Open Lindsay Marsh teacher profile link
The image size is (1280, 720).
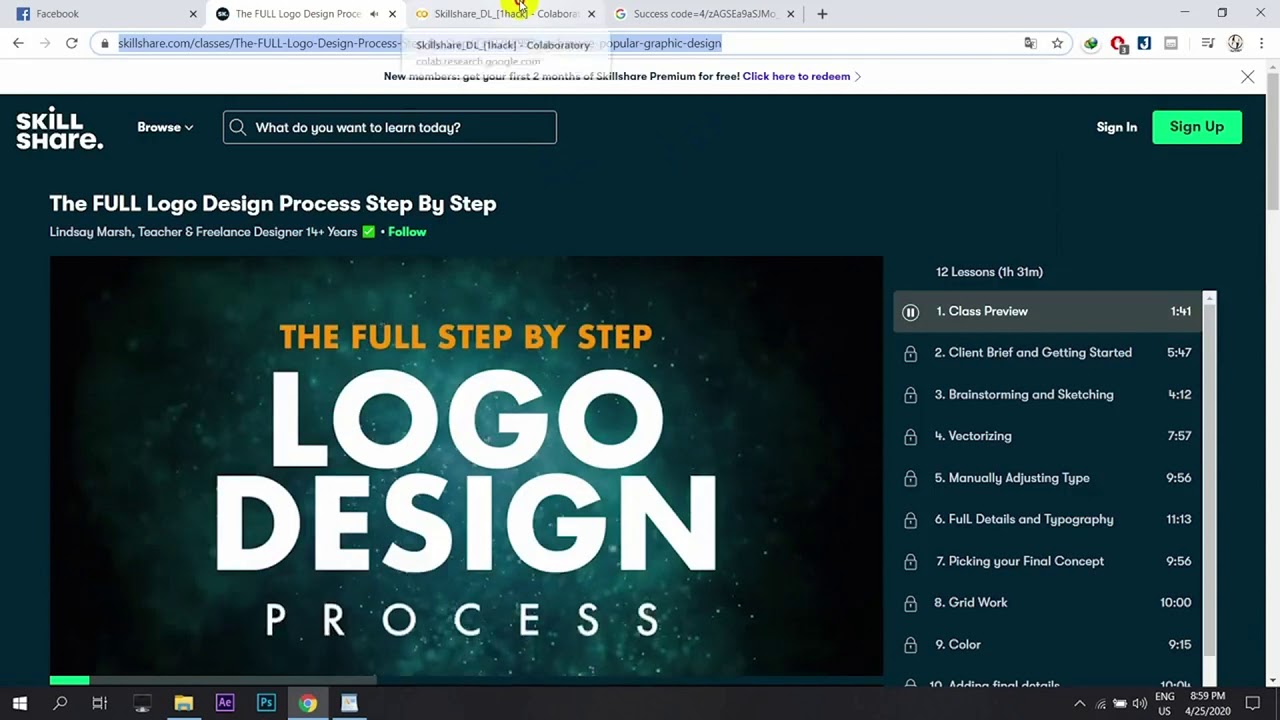click(x=203, y=232)
